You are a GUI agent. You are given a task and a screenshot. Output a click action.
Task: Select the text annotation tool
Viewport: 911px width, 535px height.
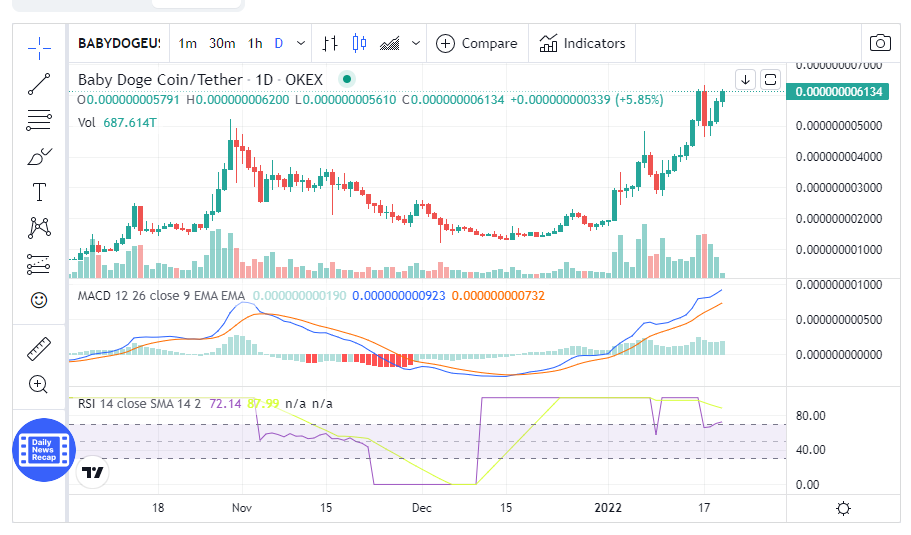click(x=39, y=192)
